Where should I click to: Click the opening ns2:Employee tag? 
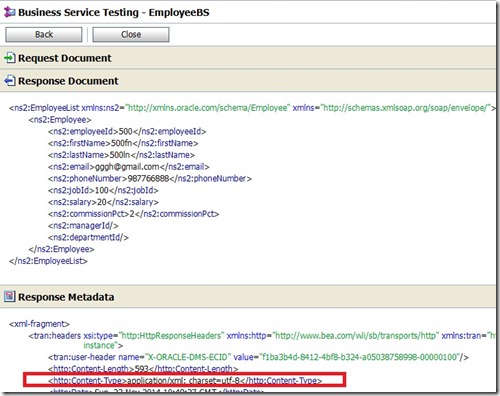(60, 120)
